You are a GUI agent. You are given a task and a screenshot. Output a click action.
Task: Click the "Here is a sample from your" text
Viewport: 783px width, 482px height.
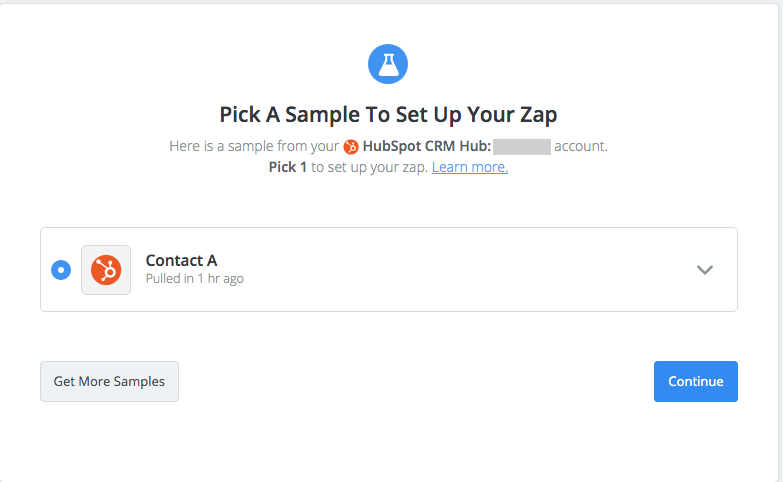click(254, 146)
